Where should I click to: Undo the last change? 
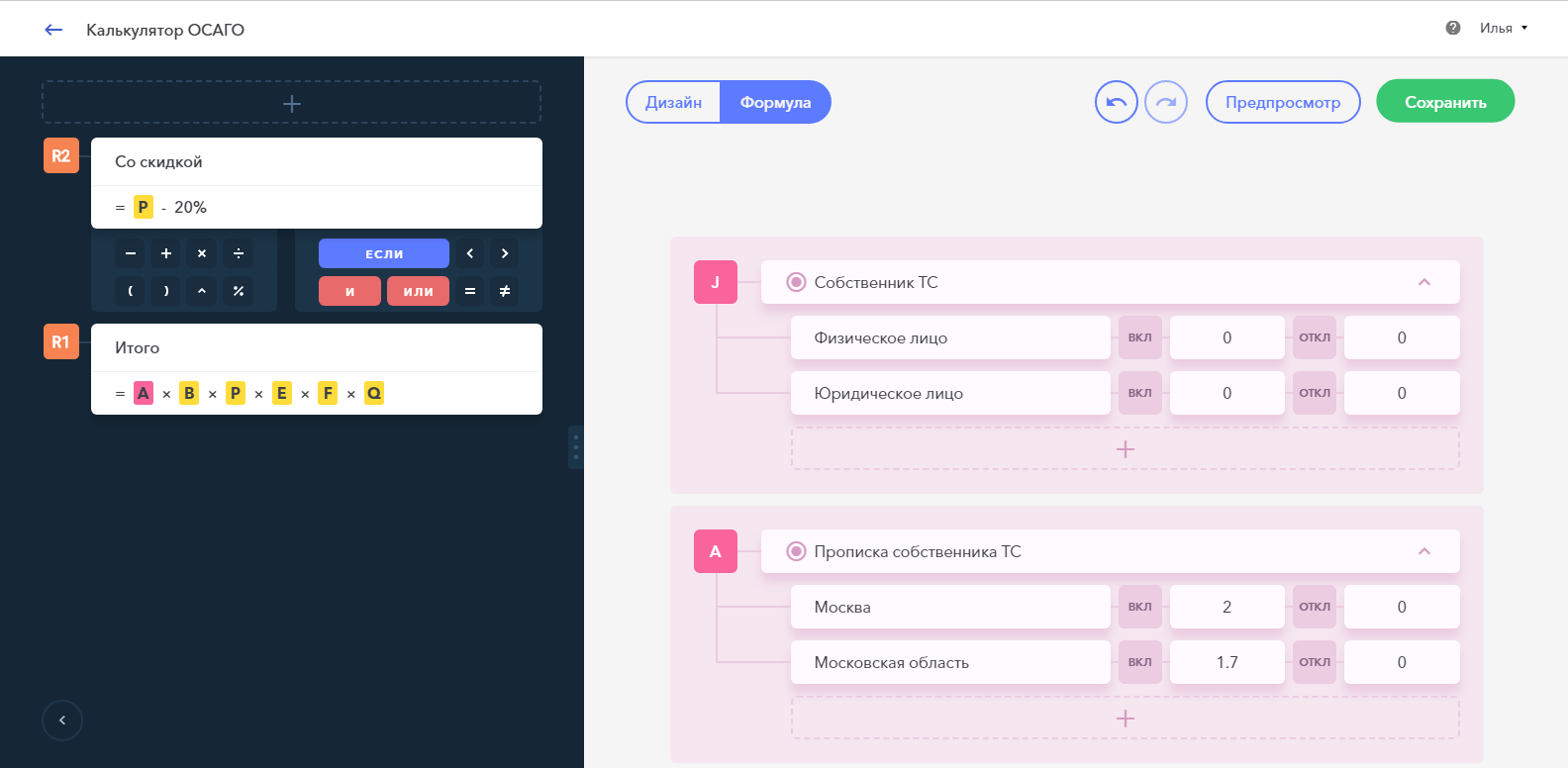(1117, 102)
